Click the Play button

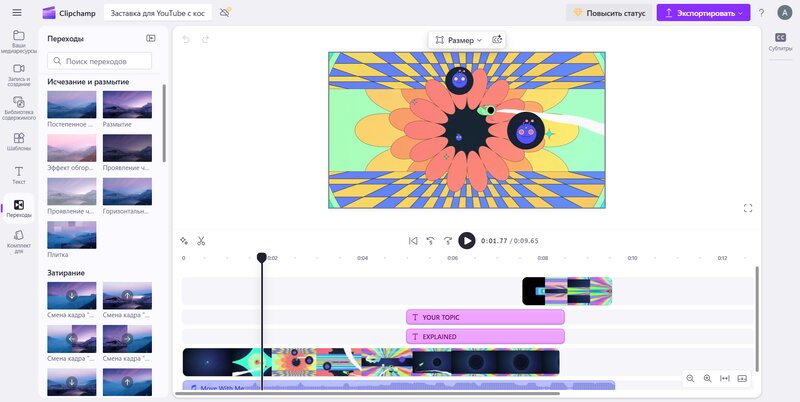coord(466,241)
